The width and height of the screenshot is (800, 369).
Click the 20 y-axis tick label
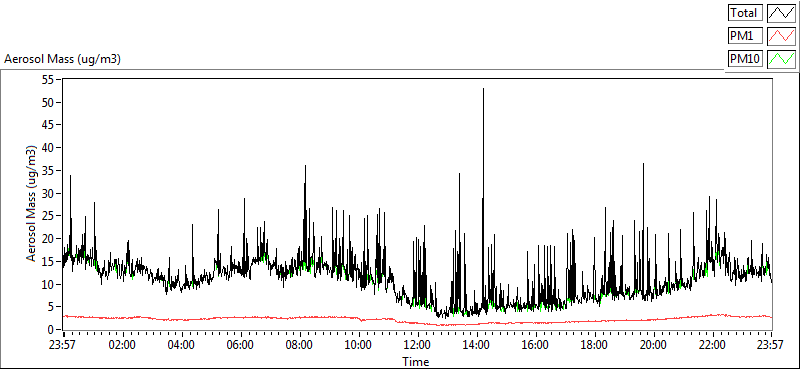point(48,239)
